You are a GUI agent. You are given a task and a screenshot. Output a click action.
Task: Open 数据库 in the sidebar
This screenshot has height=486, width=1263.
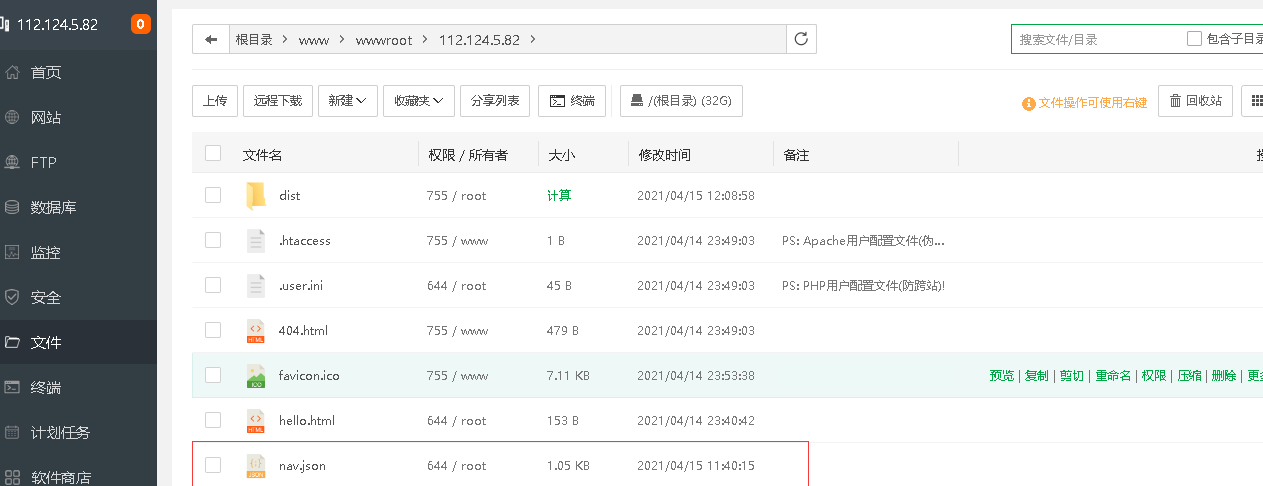54,207
